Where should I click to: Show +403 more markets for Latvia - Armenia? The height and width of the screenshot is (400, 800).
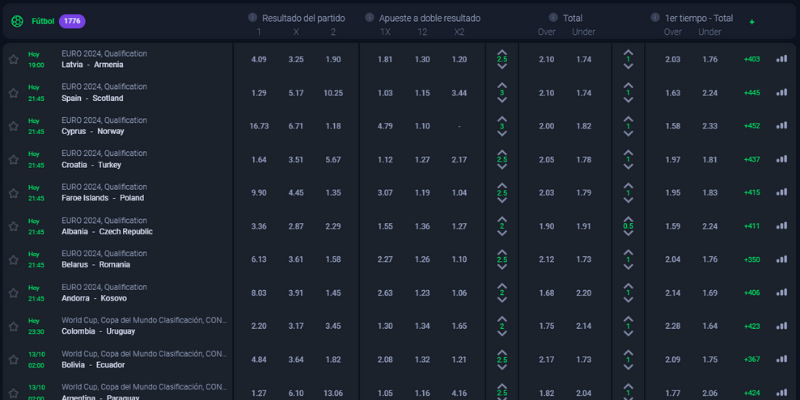tap(752, 59)
